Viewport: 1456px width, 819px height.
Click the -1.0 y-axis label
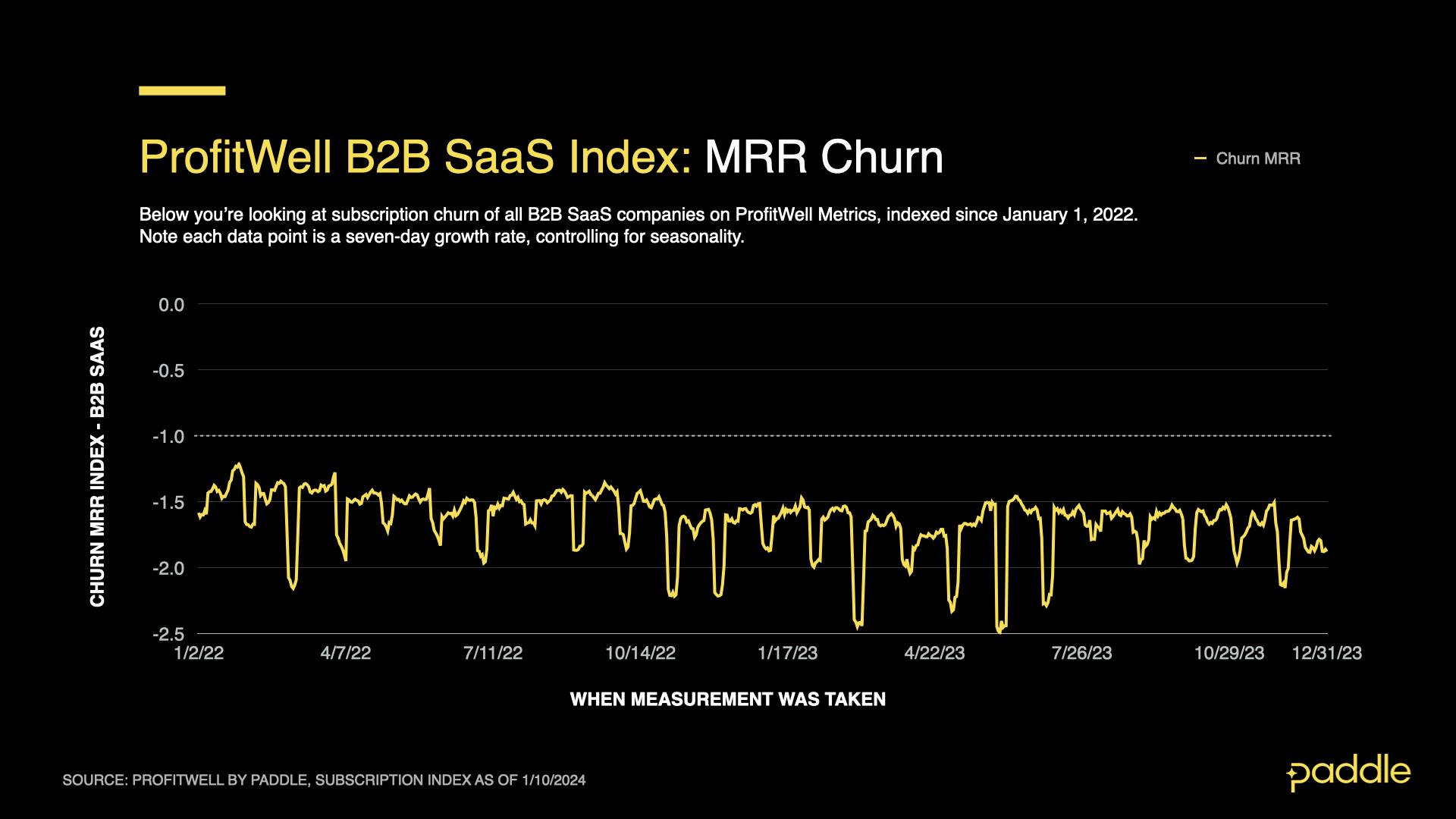(168, 437)
